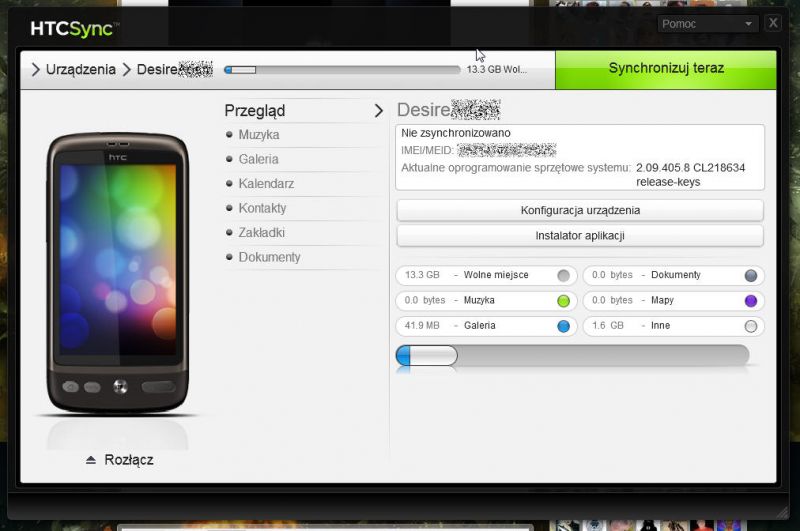This screenshot has height=531, width=800.
Task: Open the Muzyka sync category
Action: [x=259, y=135]
